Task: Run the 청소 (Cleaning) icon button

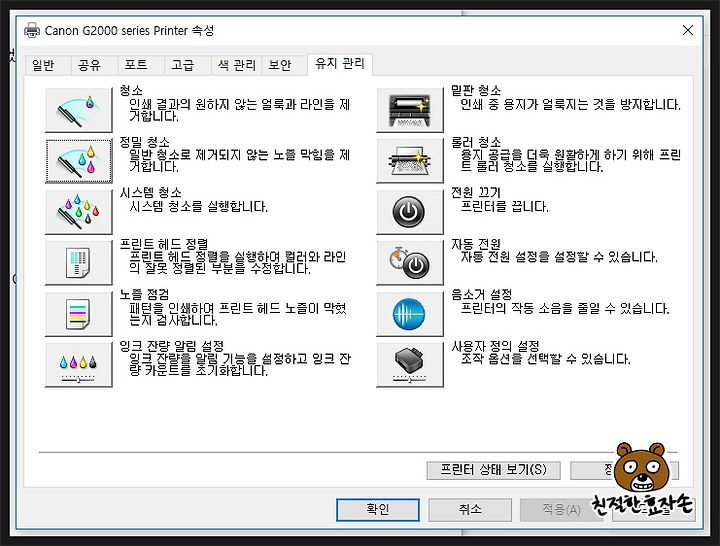Action: [x=79, y=110]
